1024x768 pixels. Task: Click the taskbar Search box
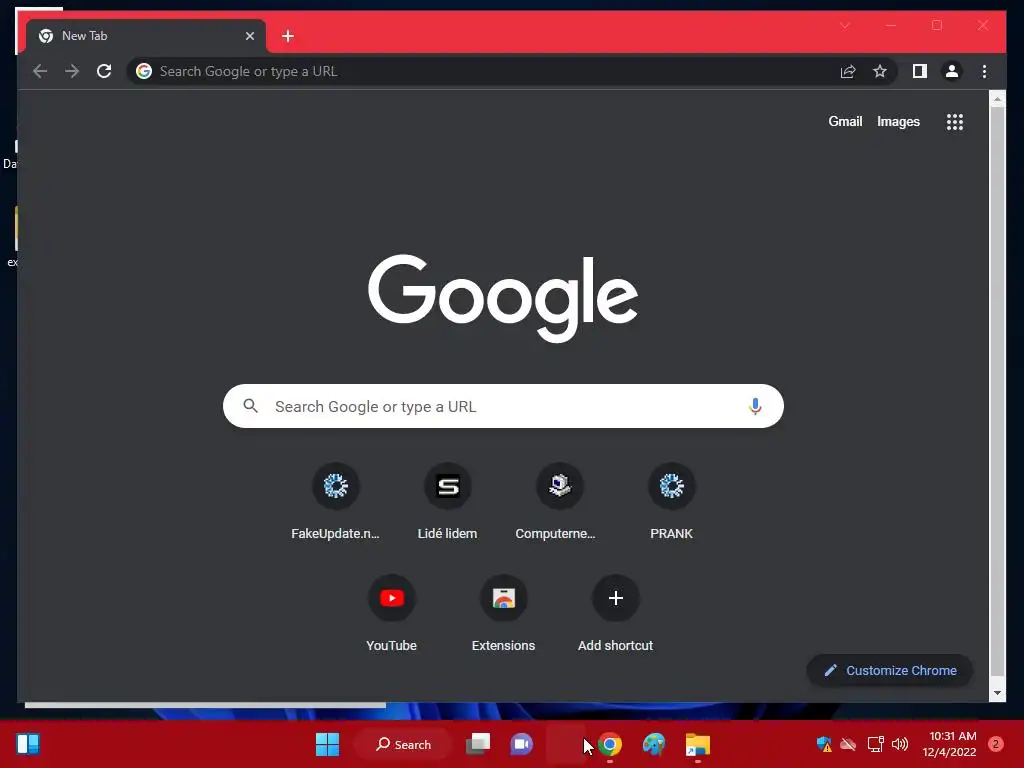click(404, 744)
